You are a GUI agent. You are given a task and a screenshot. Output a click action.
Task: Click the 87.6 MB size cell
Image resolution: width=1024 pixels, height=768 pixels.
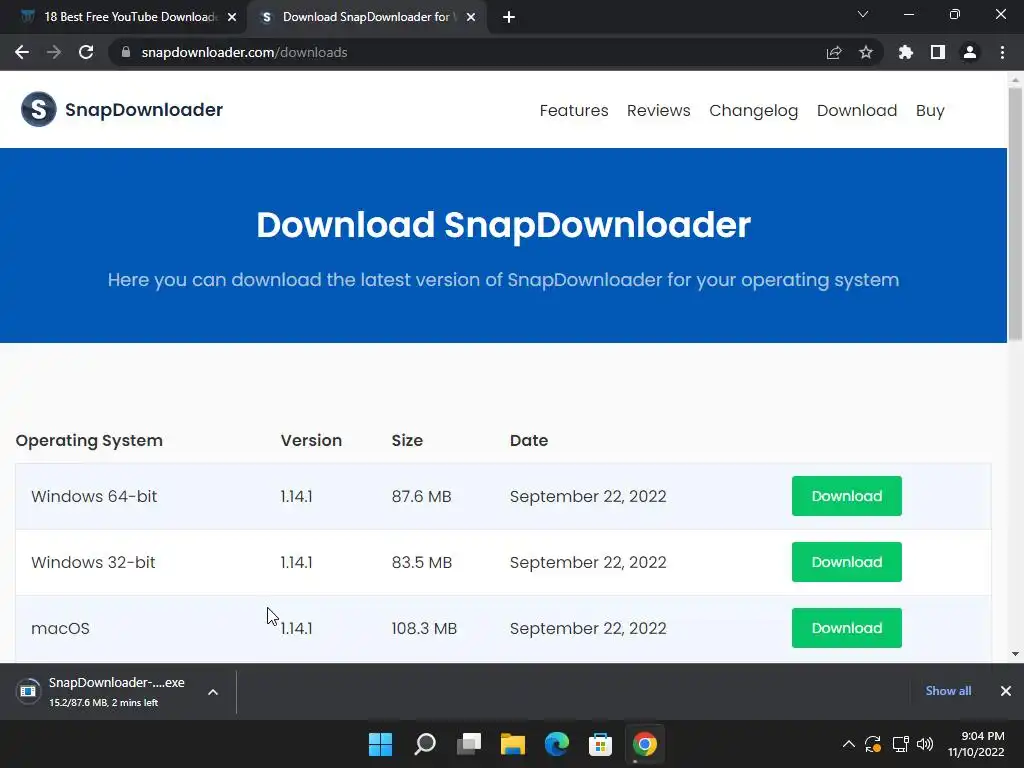click(x=421, y=496)
